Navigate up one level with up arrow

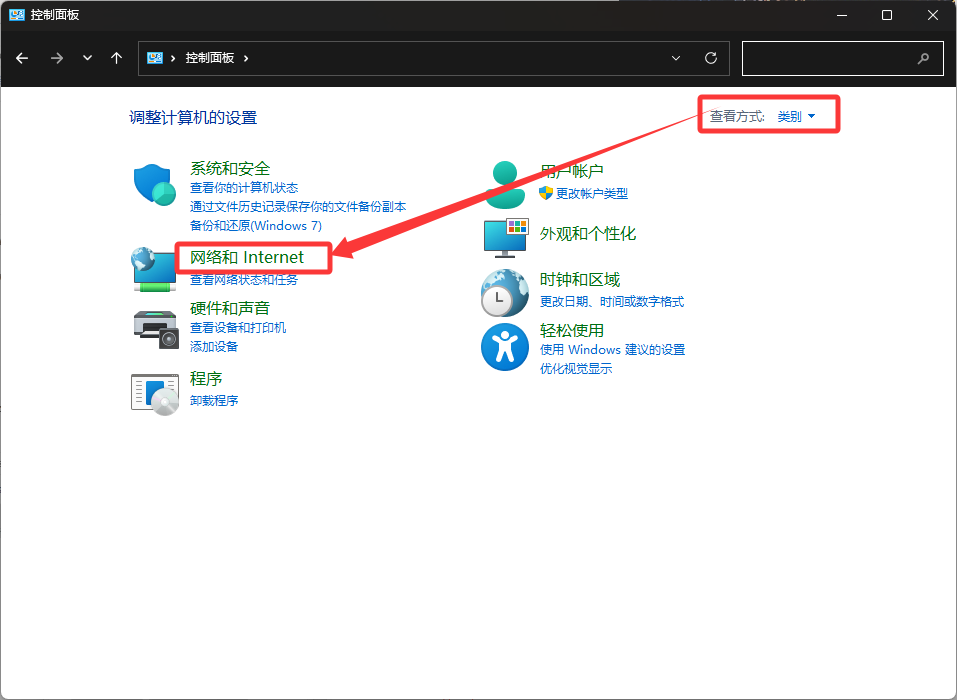pos(117,58)
